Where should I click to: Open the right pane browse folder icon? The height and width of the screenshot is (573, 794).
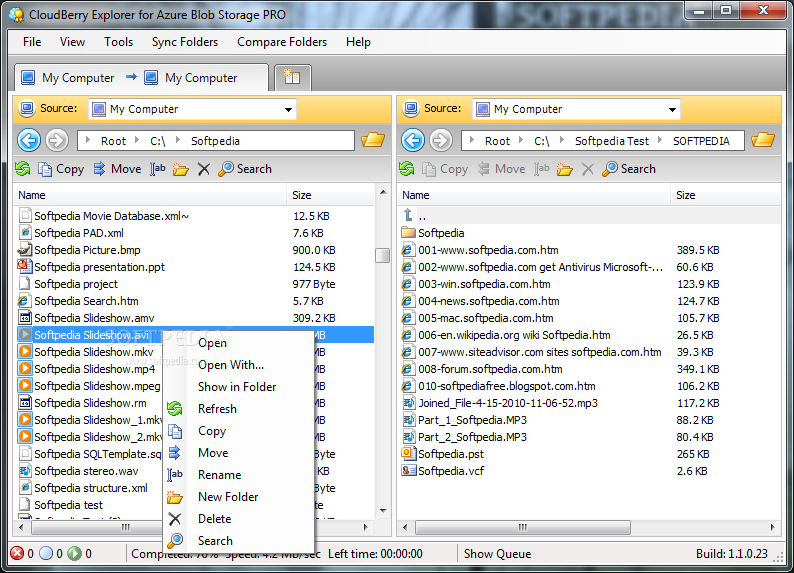(763, 140)
